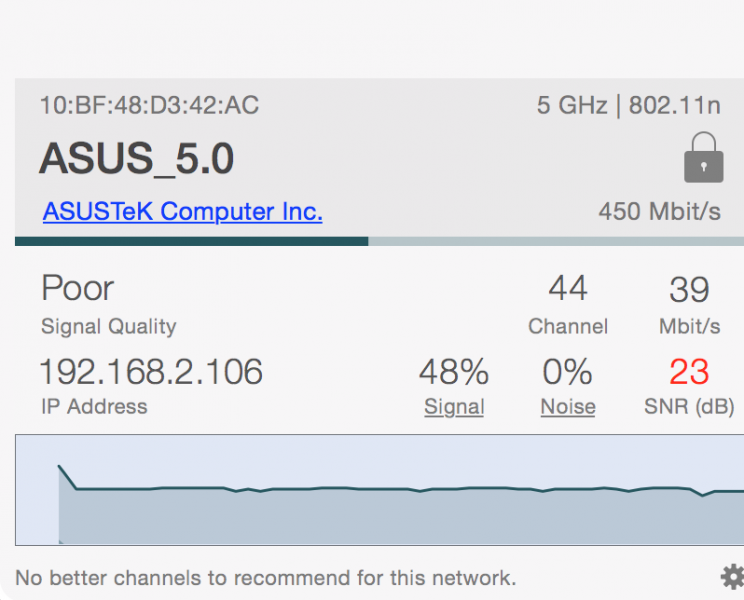This screenshot has height=600, width=744.
Task: Open the ASUSTeK Computer Inc. link
Action: [182, 212]
